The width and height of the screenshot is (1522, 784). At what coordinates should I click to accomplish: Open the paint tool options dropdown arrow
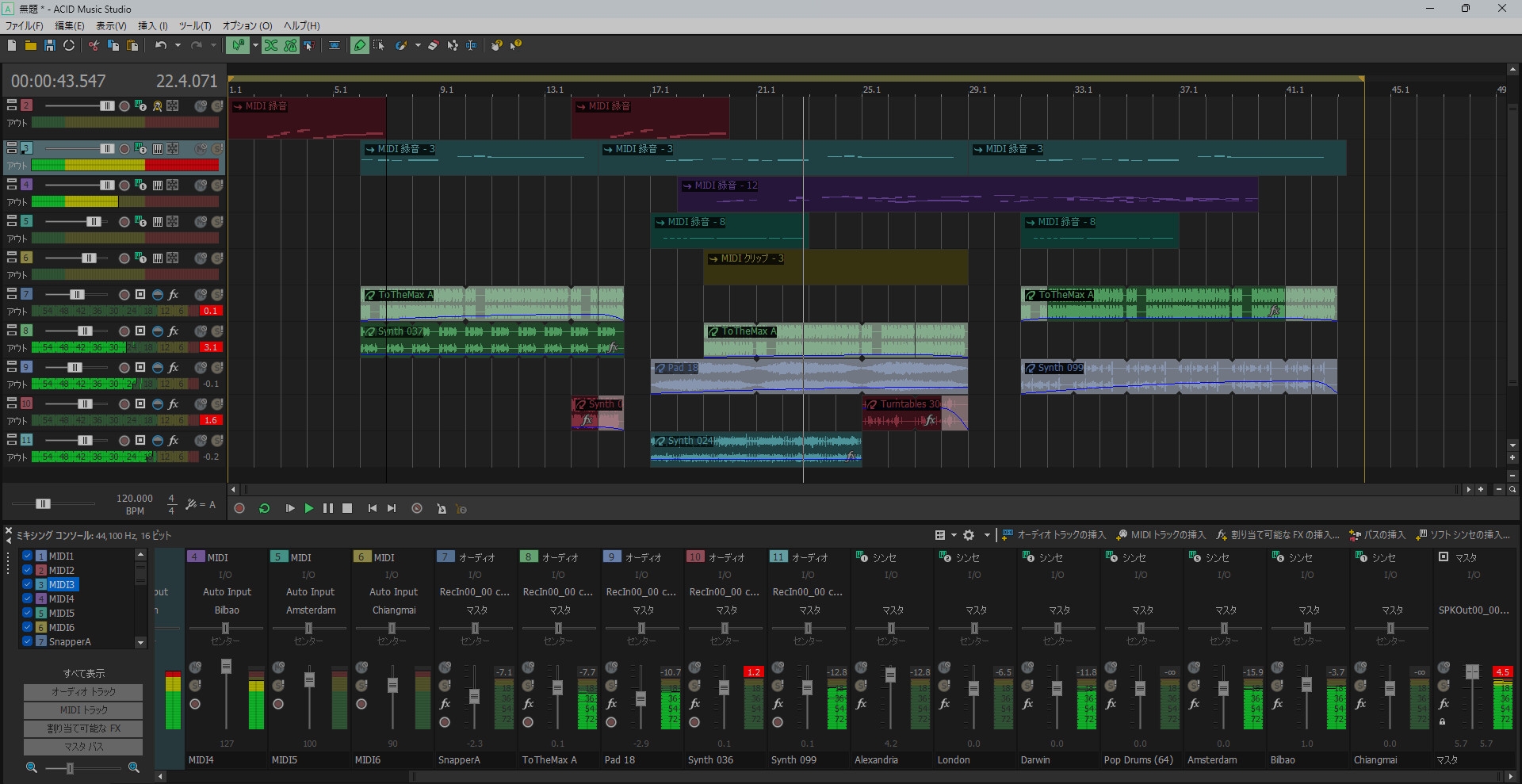point(418,46)
